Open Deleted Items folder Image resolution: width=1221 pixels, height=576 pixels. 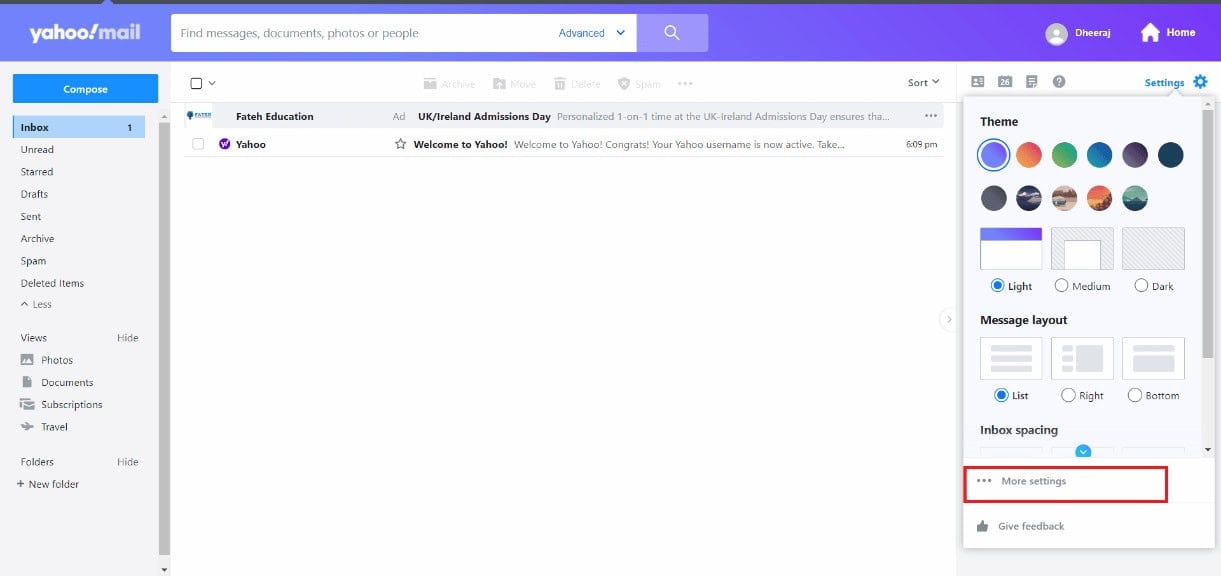pyautogui.click(x=52, y=283)
